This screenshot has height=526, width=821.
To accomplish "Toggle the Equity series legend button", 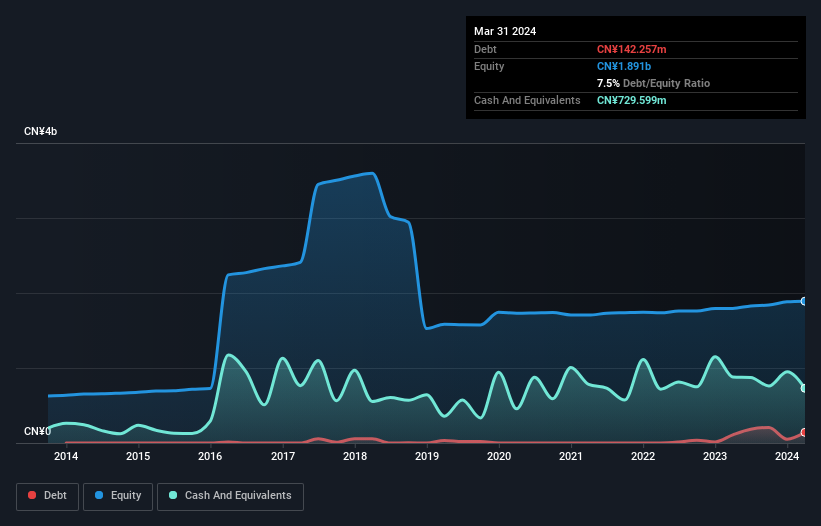I will 118,496.
